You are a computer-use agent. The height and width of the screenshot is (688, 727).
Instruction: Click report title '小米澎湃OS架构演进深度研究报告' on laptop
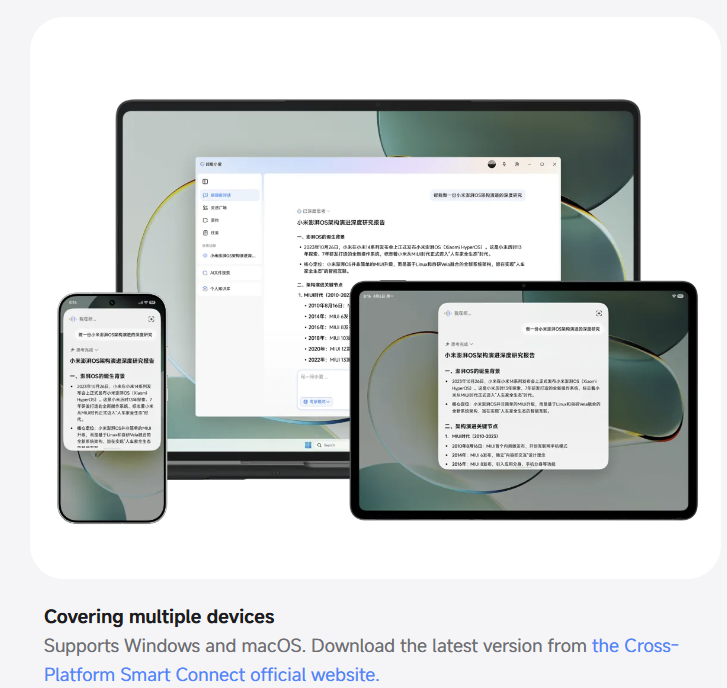pos(341,223)
